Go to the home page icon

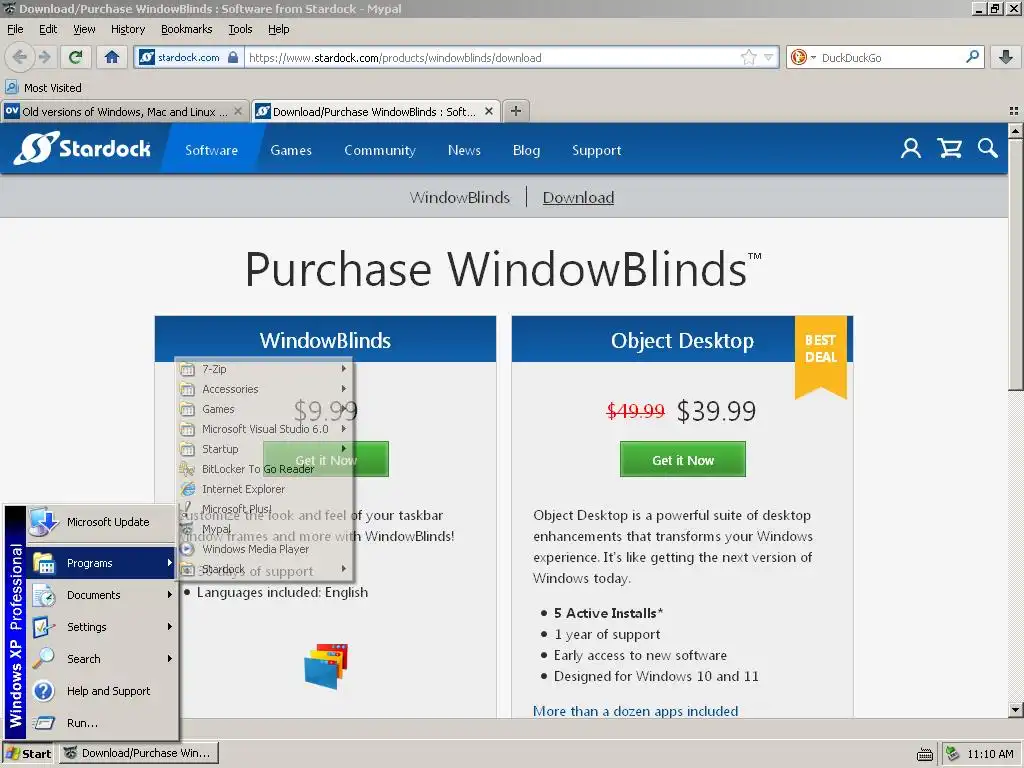112,57
